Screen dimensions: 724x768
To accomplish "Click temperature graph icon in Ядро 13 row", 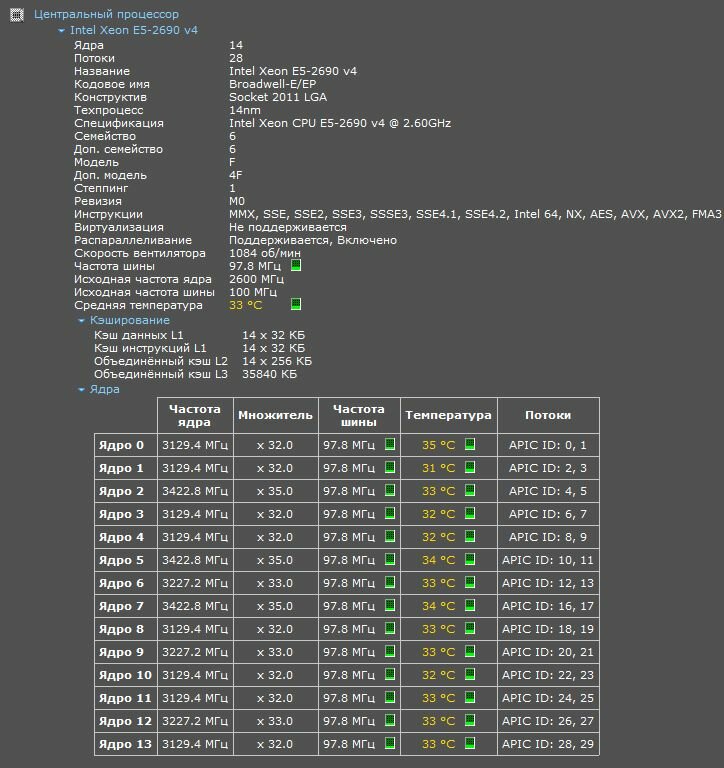I will click(470, 744).
